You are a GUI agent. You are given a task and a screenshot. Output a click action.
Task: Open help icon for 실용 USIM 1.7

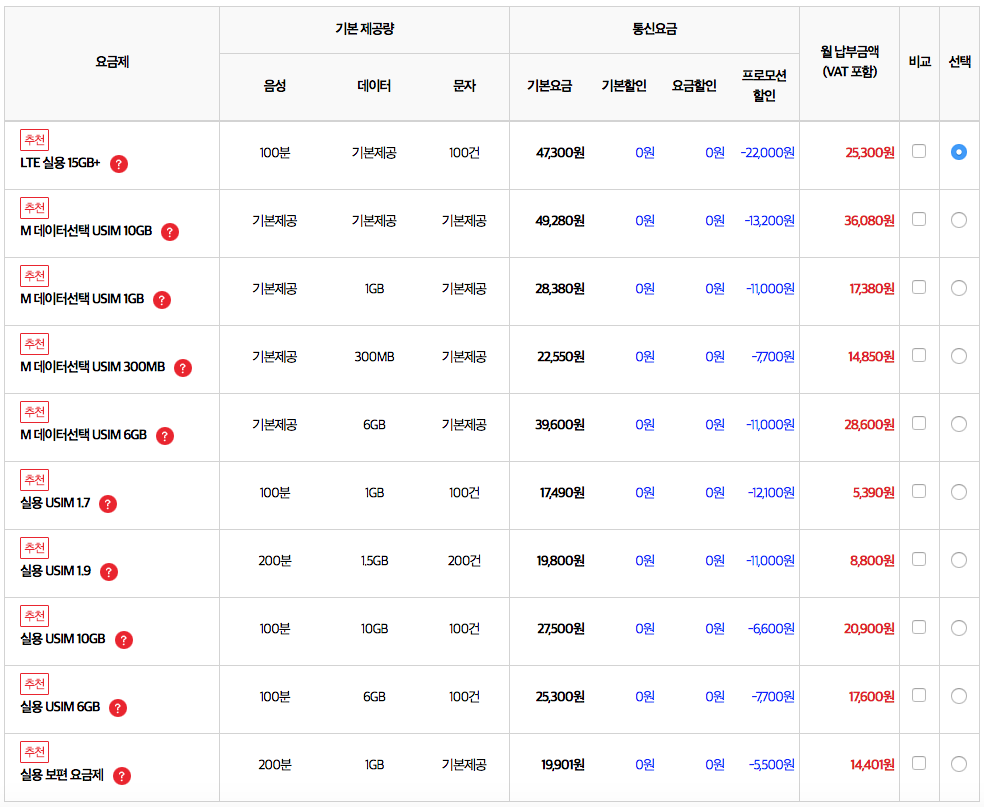[x=108, y=504]
